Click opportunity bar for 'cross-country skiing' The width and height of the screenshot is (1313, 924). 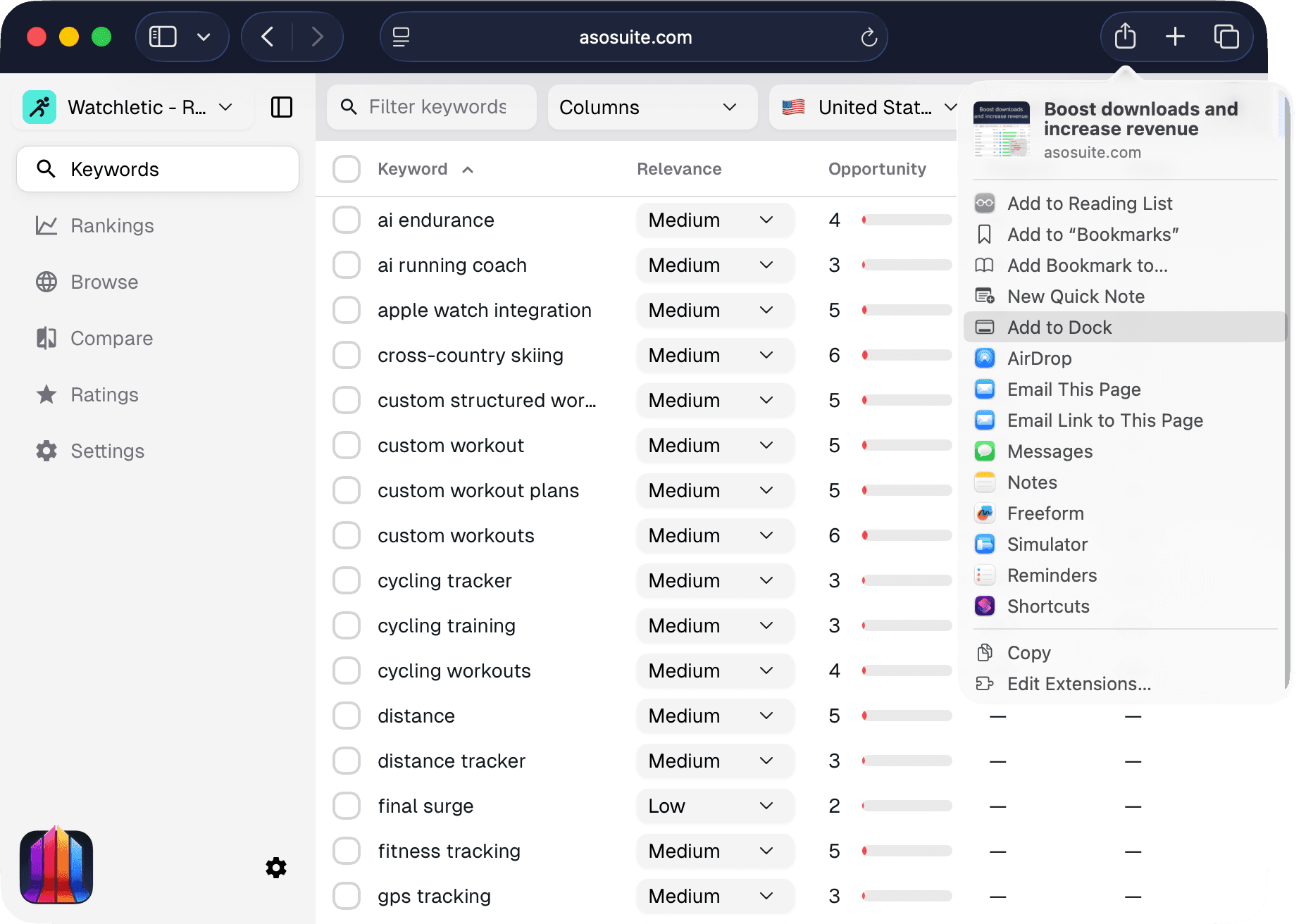click(x=907, y=356)
